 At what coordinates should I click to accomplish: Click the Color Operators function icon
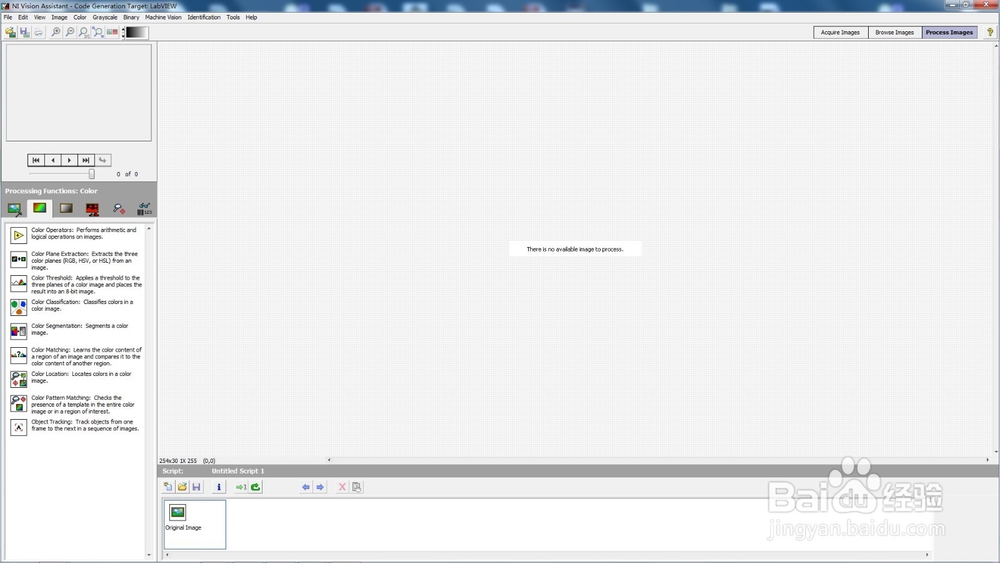[x=18, y=235]
